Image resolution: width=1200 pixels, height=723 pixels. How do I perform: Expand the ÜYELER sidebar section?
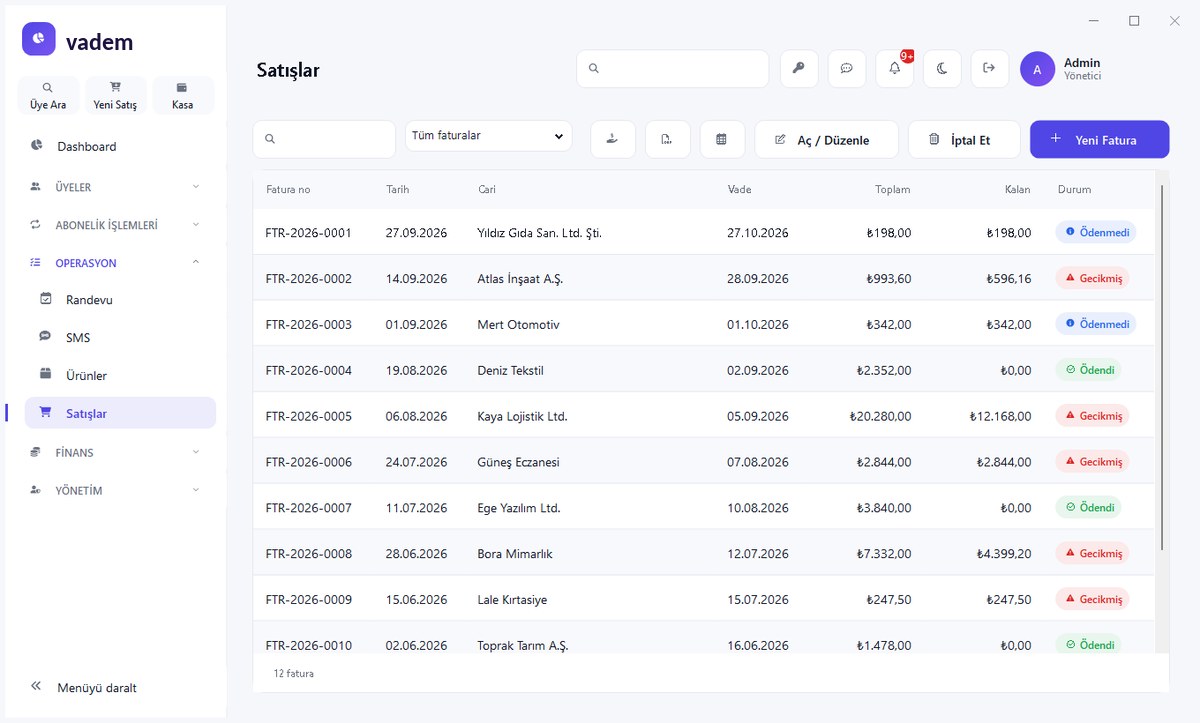tap(116, 187)
